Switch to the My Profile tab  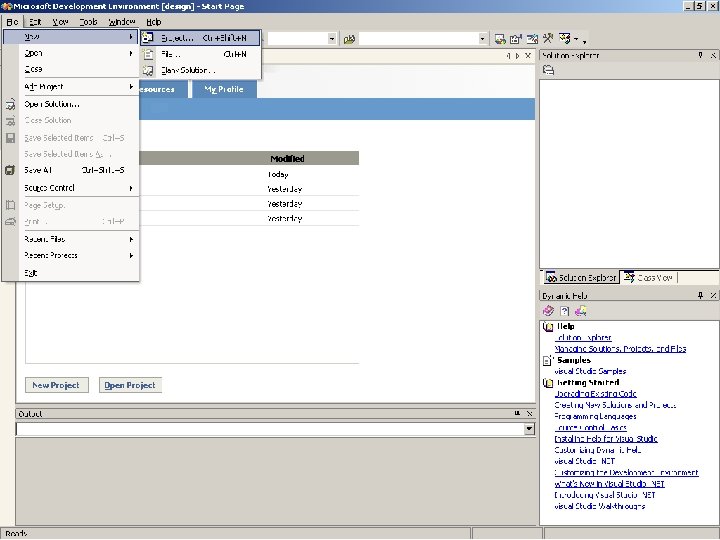pos(224,89)
